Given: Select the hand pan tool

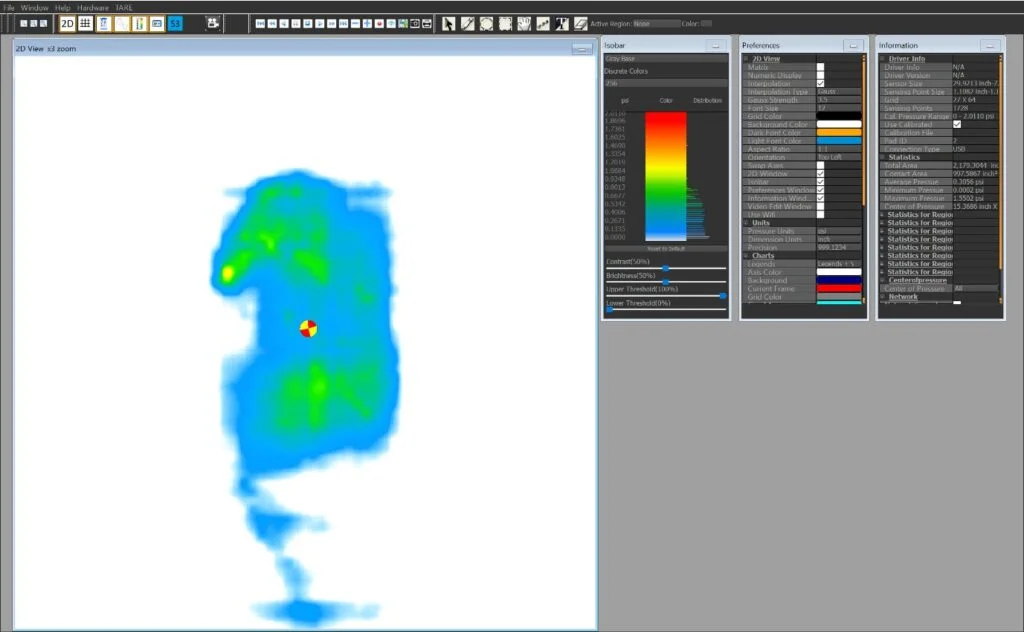Looking at the screenshot, I should pos(523,23).
